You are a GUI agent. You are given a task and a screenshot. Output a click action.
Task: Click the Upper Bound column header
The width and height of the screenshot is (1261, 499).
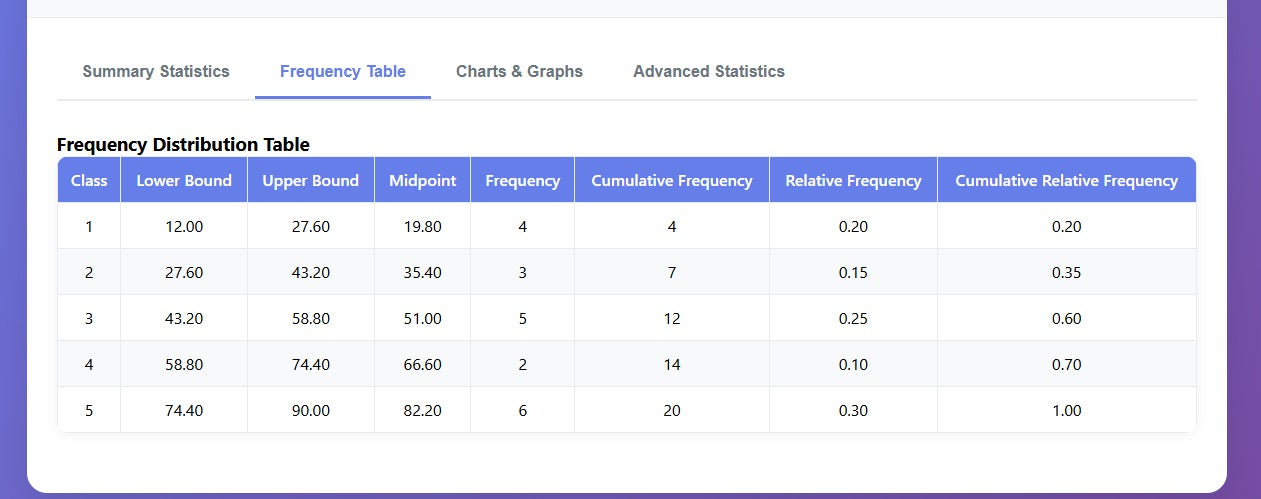311,181
